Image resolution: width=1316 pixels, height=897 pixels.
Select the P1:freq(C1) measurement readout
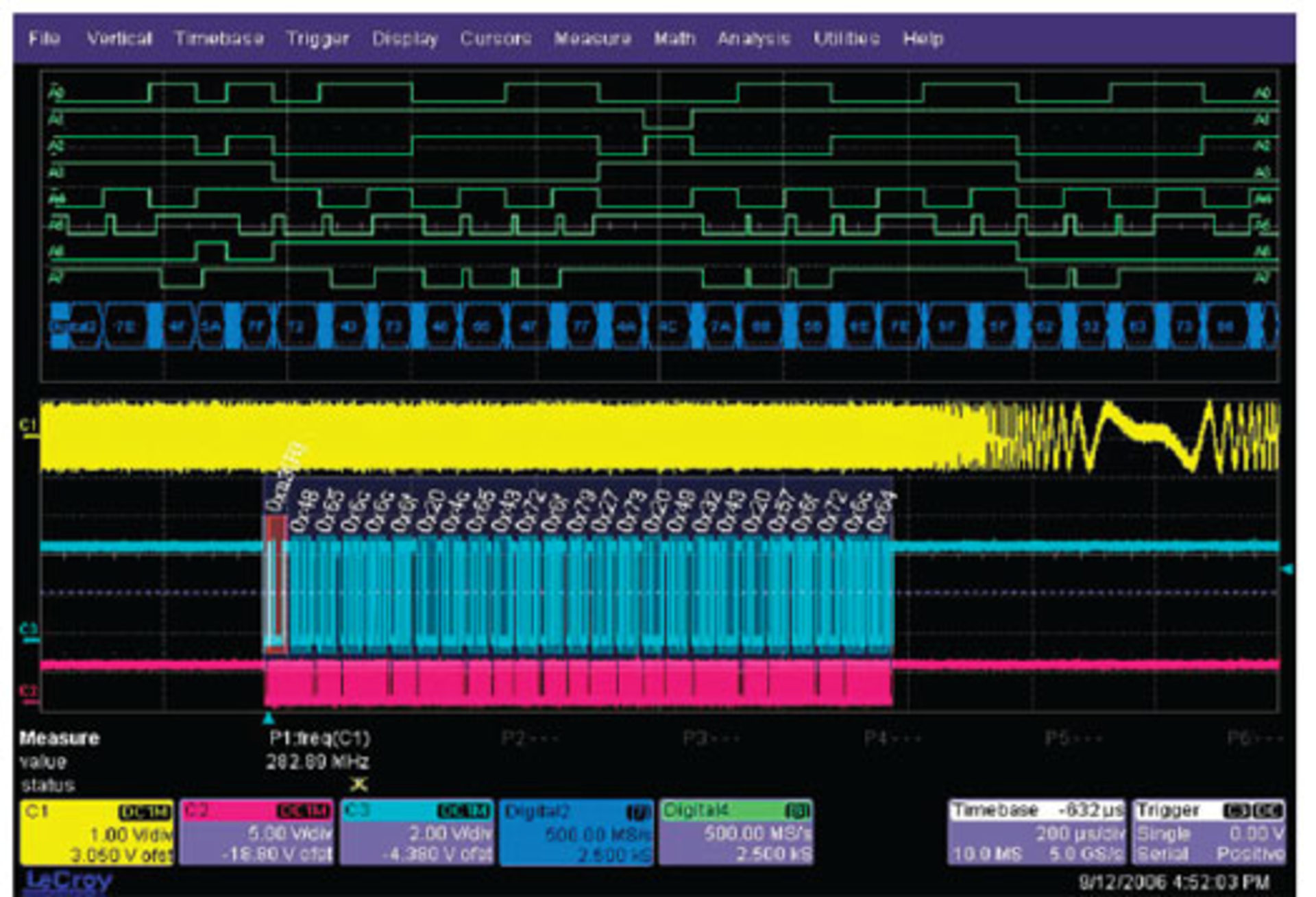pyautogui.click(x=319, y=738)
